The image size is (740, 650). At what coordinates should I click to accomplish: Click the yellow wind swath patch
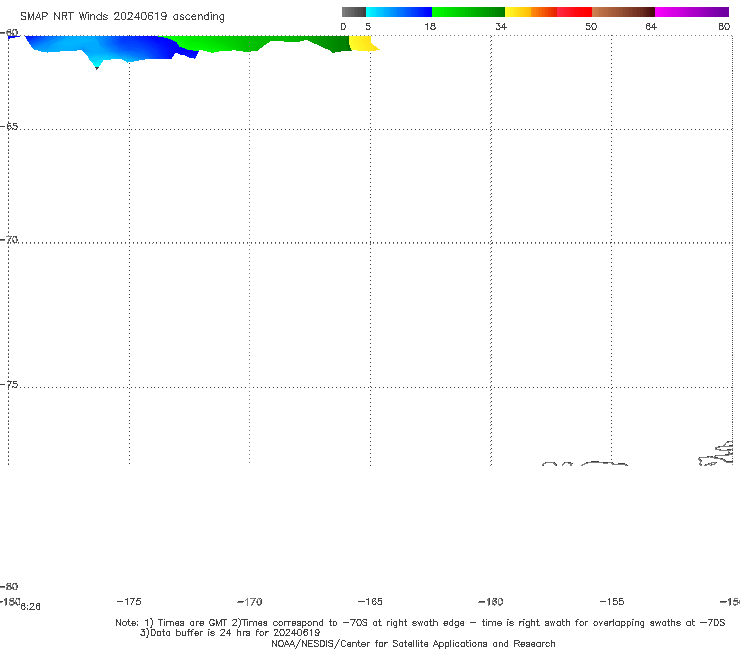[x=361, y=43]
